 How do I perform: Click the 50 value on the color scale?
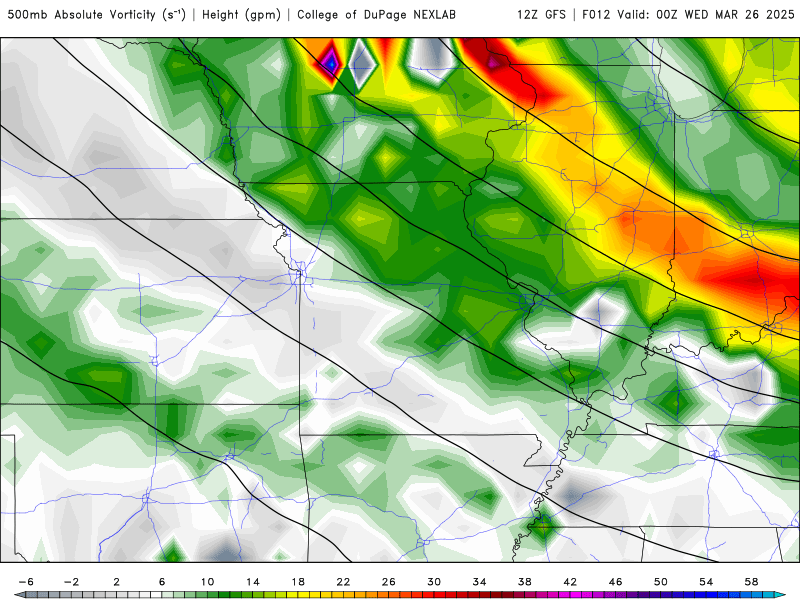(x=661, y=582)
